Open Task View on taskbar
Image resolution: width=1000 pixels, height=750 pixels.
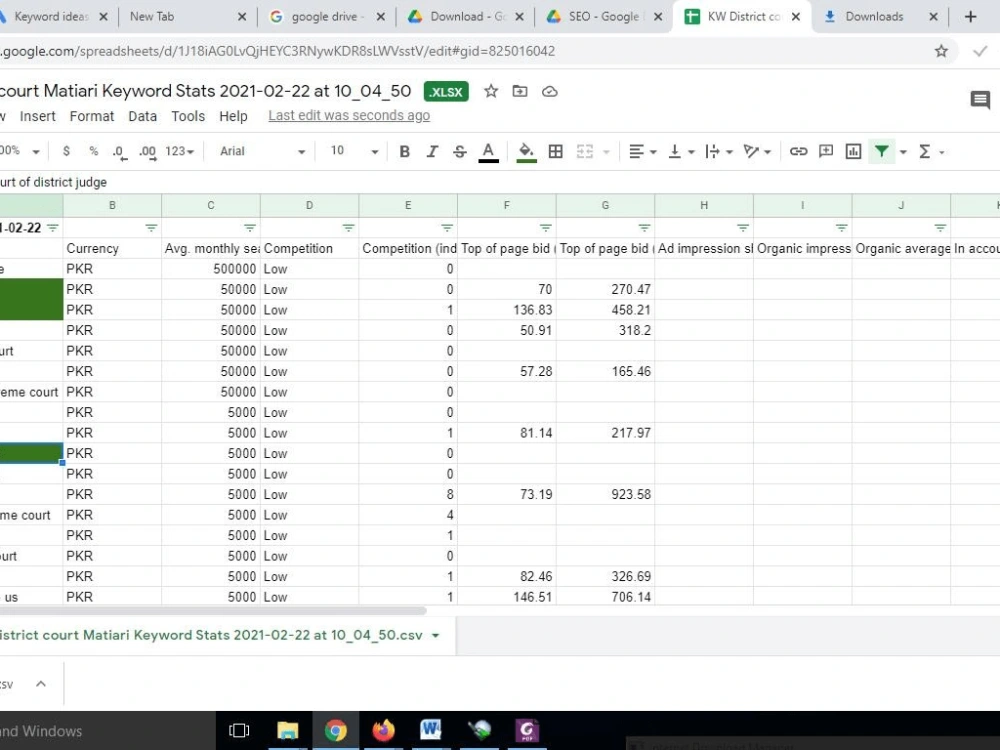239,730
